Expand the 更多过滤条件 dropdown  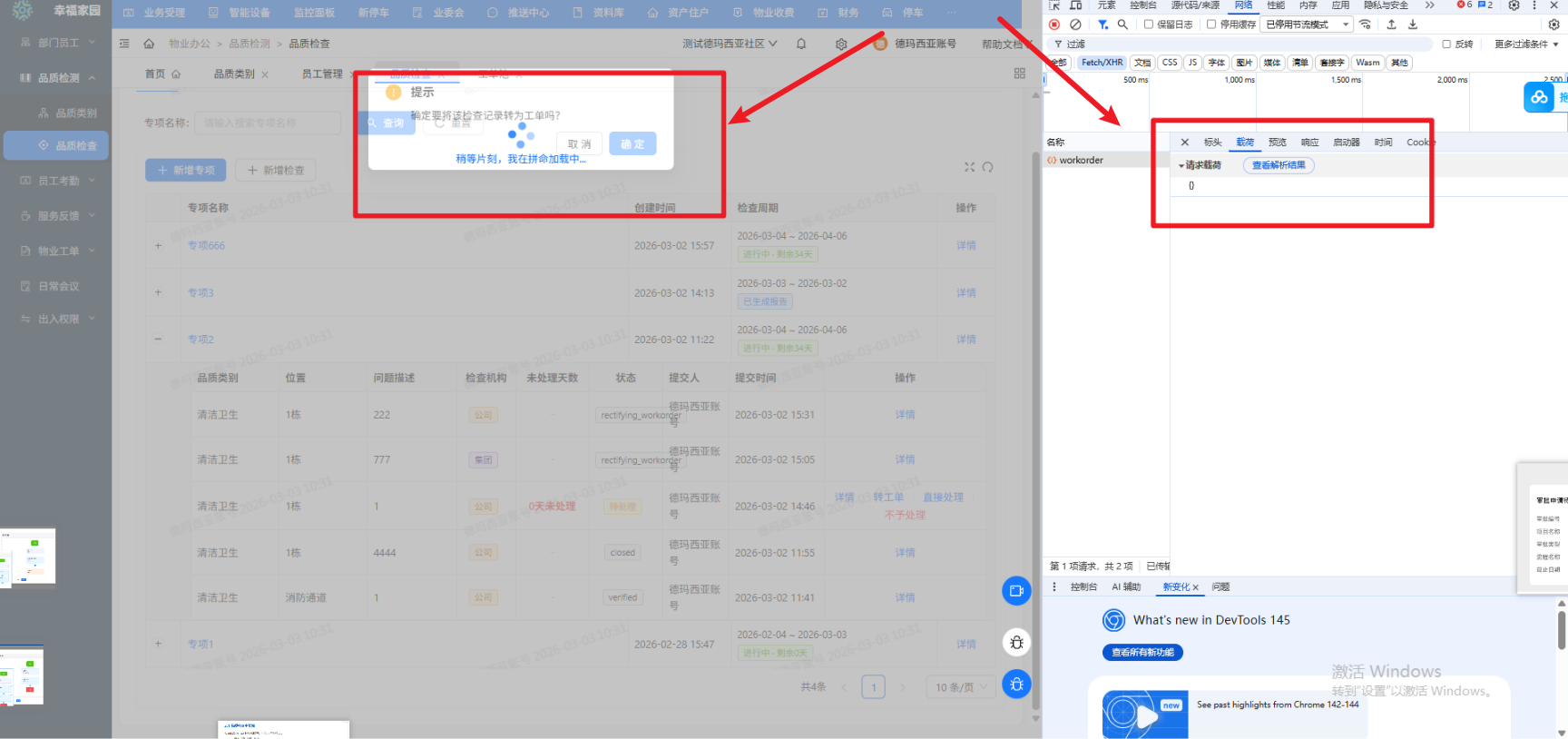tap(1526, 44)
